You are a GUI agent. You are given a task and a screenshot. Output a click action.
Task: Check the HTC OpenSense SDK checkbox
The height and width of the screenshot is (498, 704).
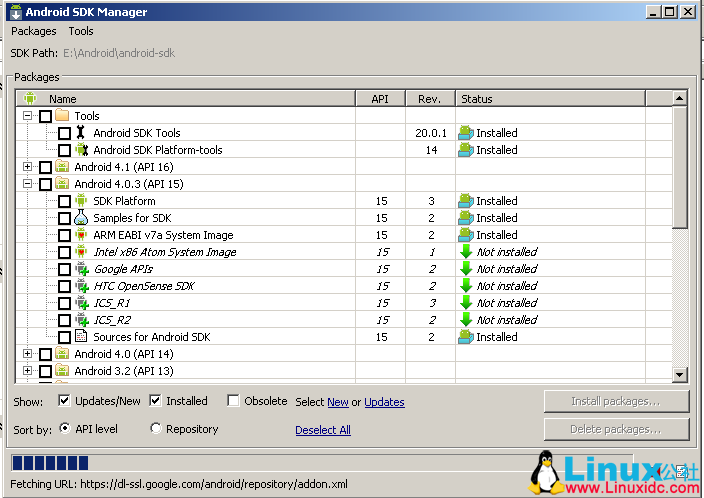[64, 286]
